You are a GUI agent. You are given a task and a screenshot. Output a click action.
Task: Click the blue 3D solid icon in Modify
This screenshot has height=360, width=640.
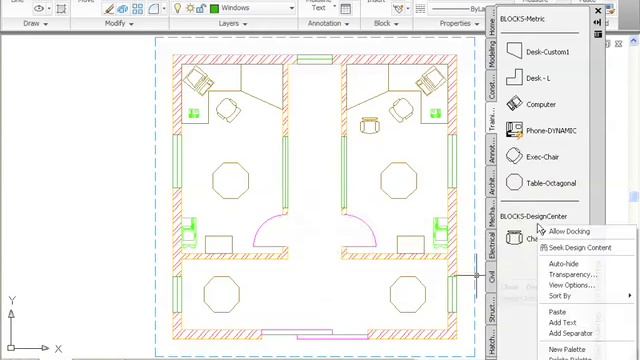tap(122, 9)
